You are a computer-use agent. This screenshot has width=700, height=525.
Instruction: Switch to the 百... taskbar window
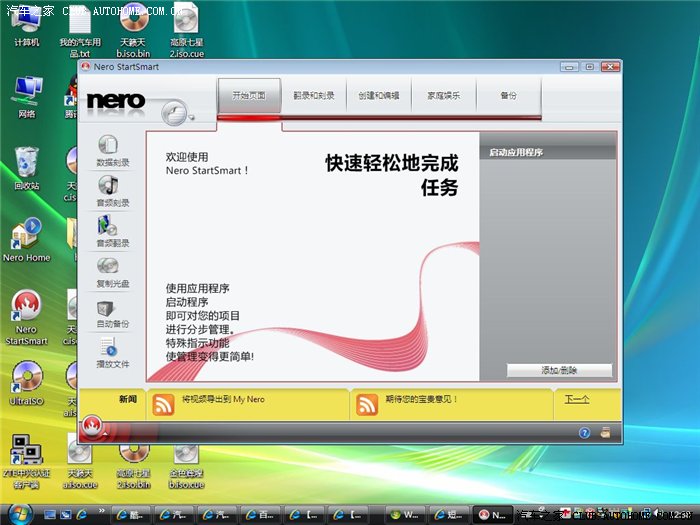click(261, 515)
